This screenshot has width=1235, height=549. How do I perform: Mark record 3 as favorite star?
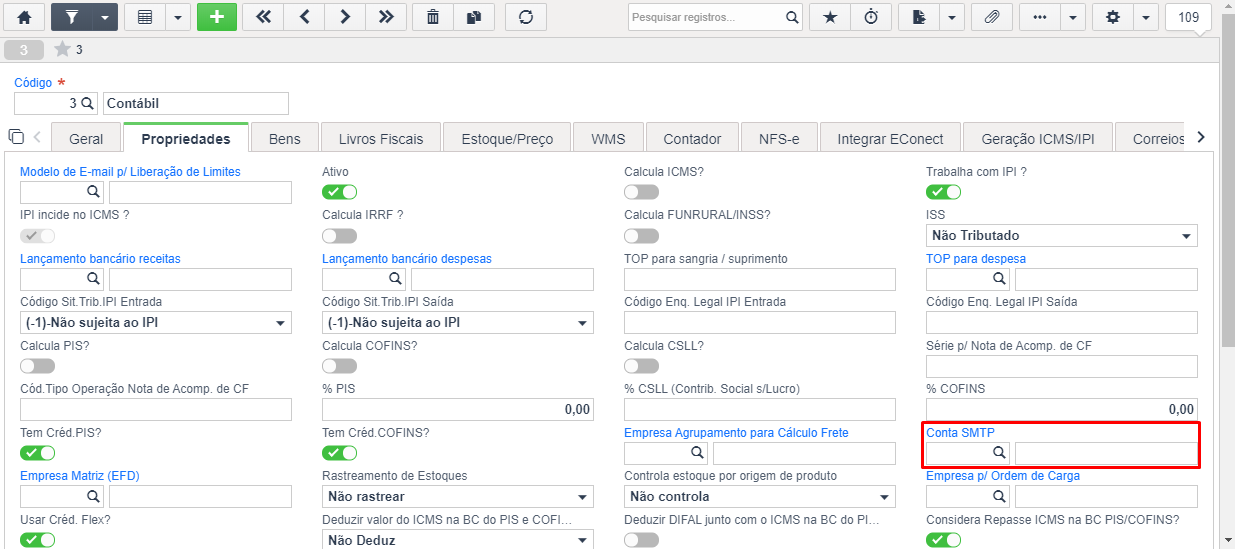(x=62, y=49)
